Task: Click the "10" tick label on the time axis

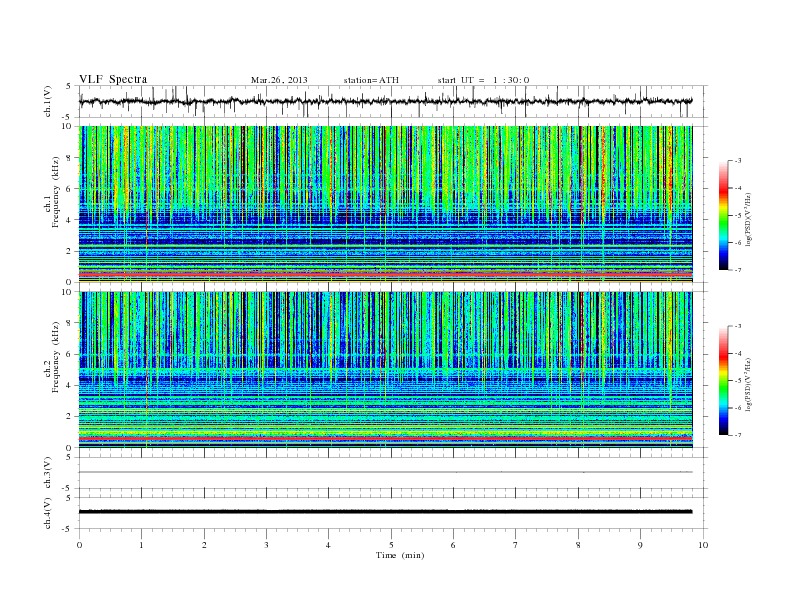Action: [x=703, y=545]
